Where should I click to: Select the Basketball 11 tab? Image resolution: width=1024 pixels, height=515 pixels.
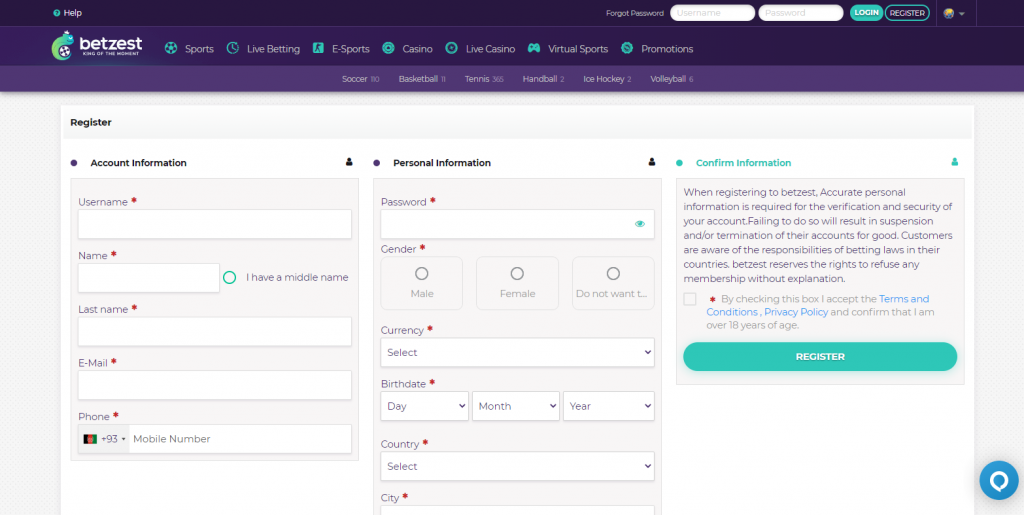[x=422, y=79]
